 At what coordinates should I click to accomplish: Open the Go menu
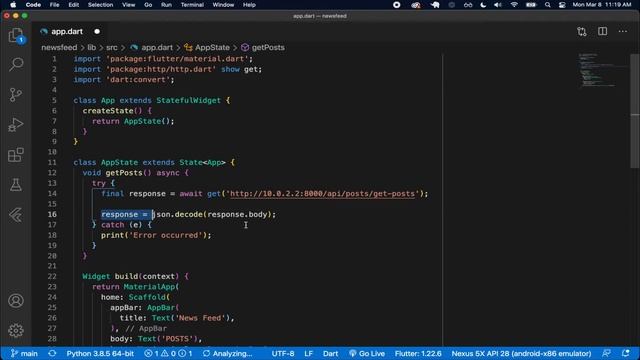coord(148,5)
